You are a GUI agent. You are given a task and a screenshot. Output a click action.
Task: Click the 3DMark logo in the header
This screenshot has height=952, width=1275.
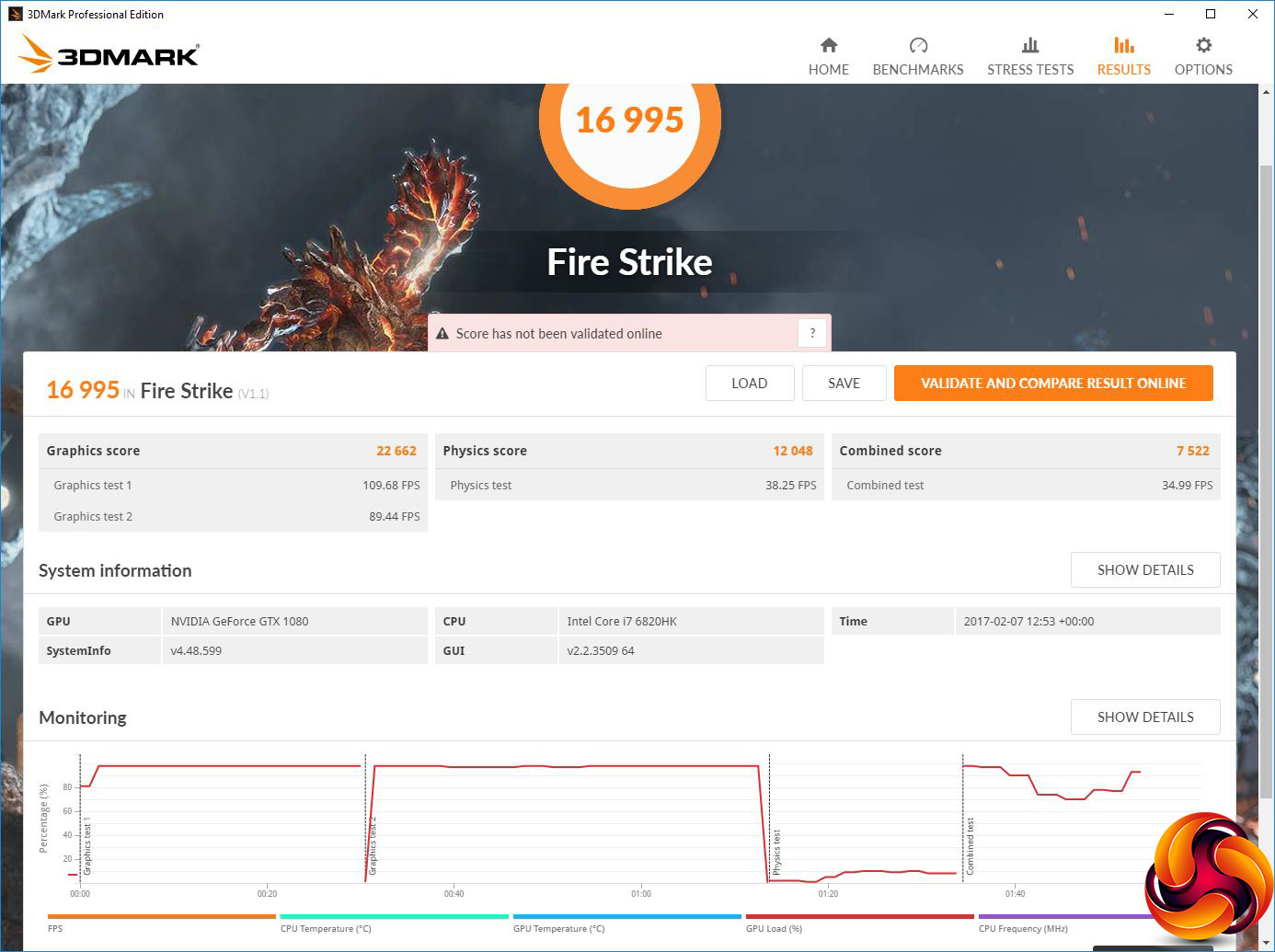[109, 54]
